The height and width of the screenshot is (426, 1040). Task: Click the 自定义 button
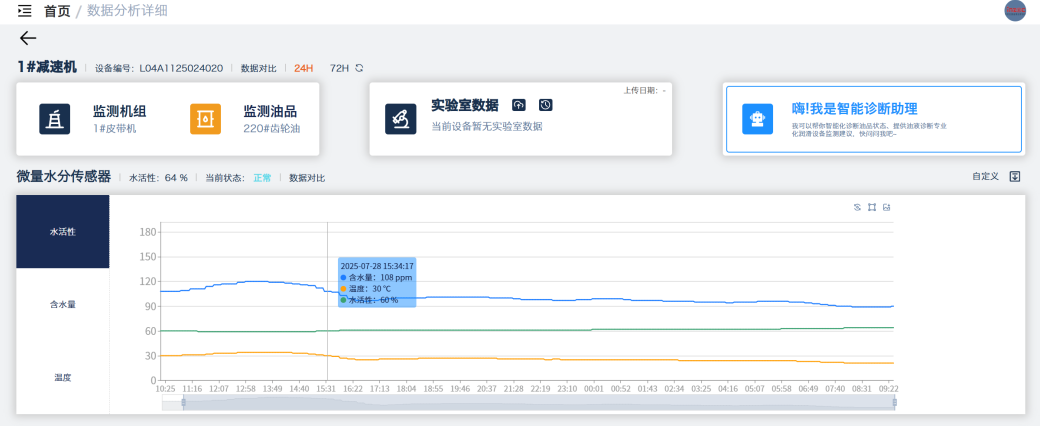[985, 177]
